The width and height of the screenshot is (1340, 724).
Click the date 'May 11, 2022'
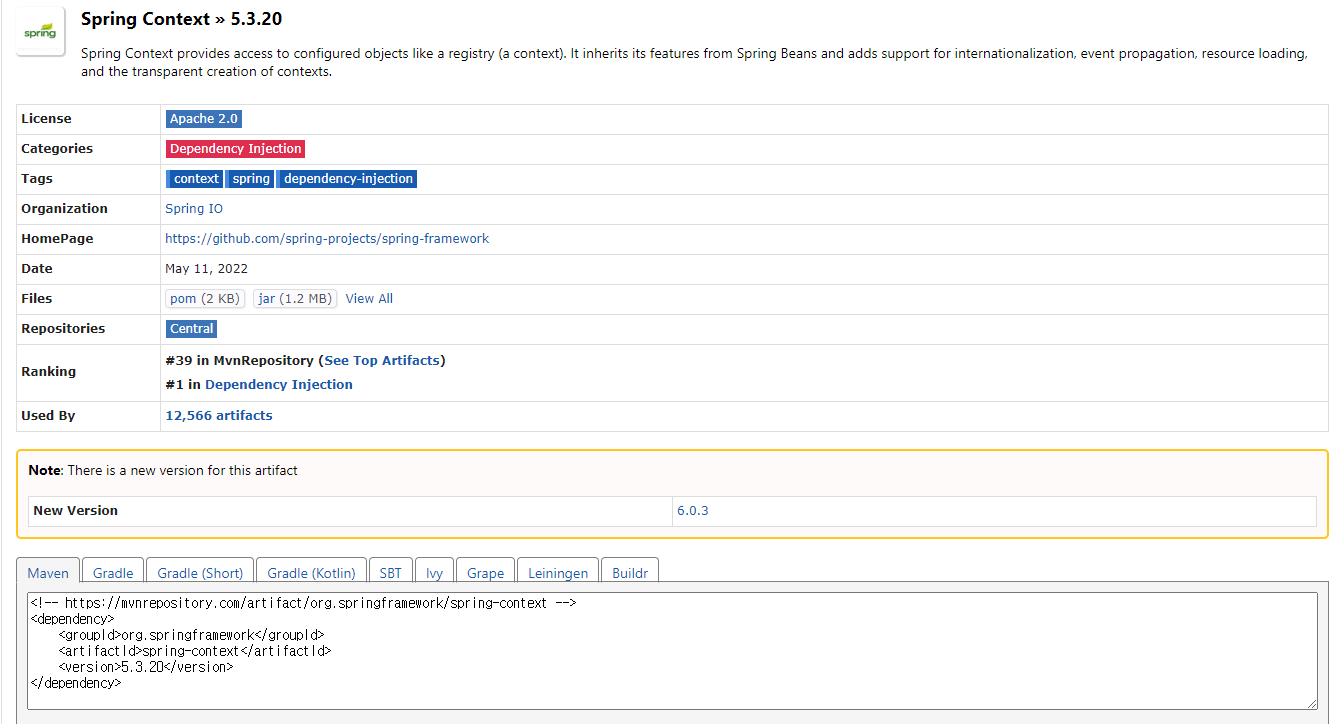coord(207,269)
